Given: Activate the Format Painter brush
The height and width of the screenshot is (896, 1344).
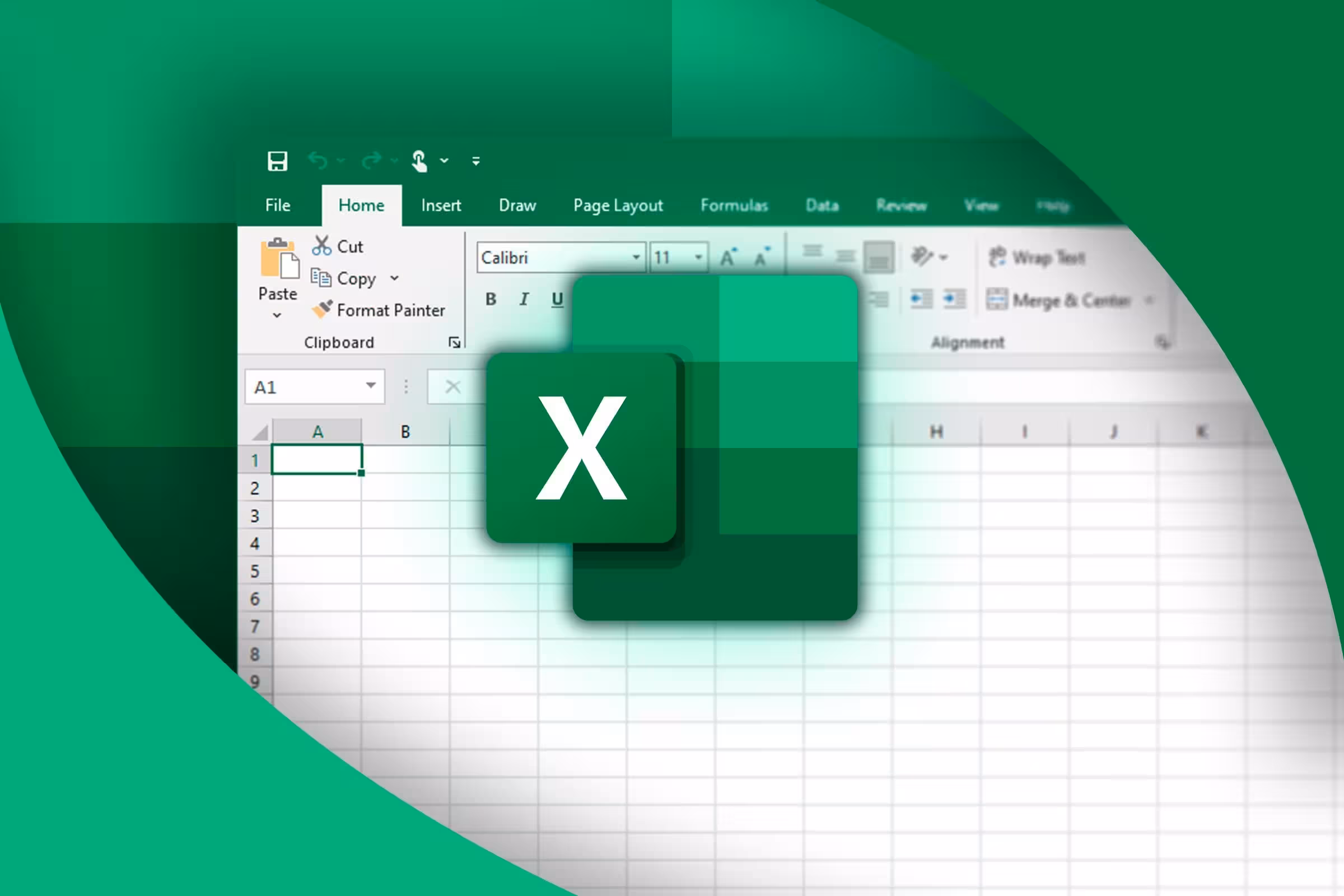Looking at the screenshot, I should [321, 309].
